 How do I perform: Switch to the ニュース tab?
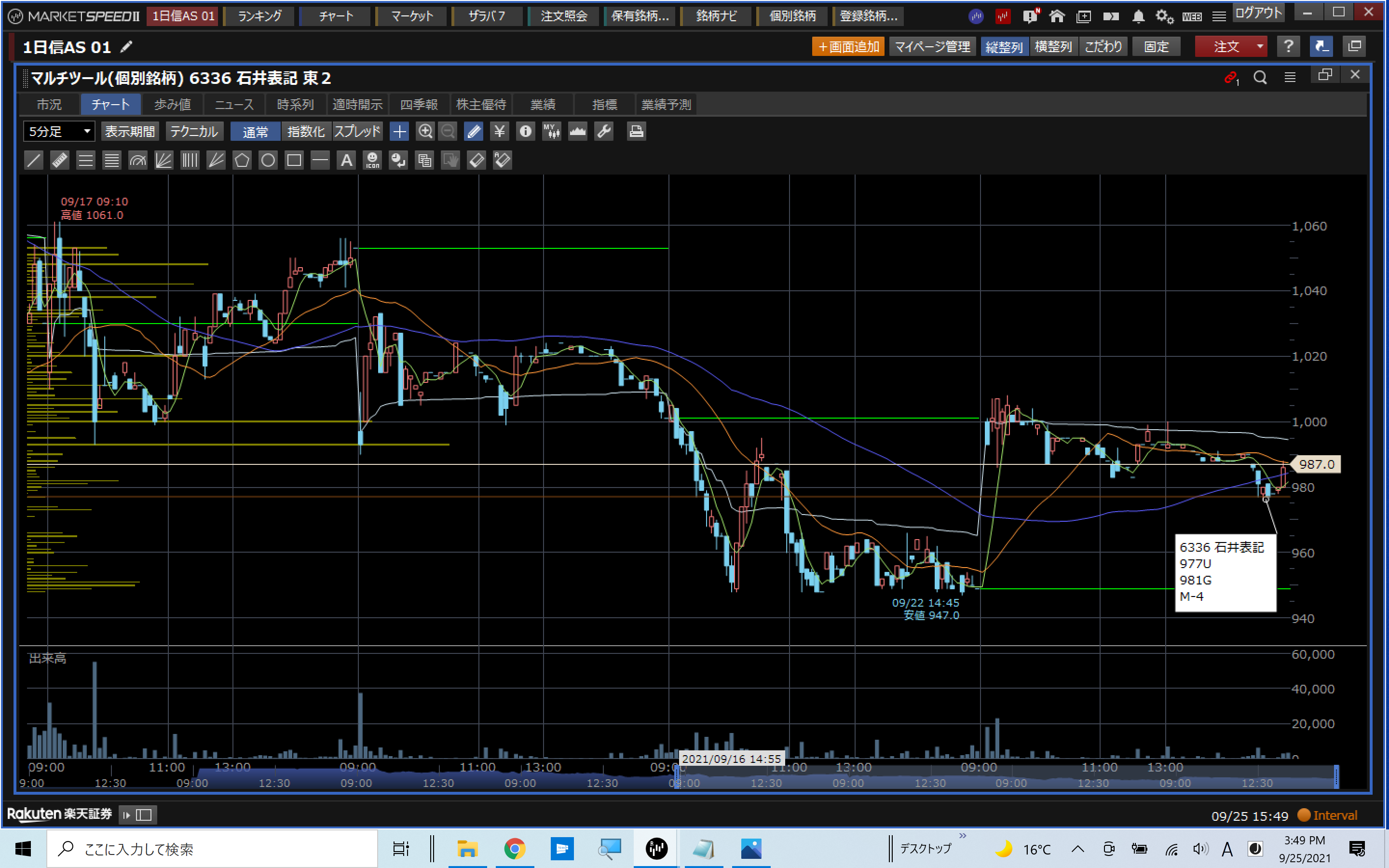click(233, 105)
